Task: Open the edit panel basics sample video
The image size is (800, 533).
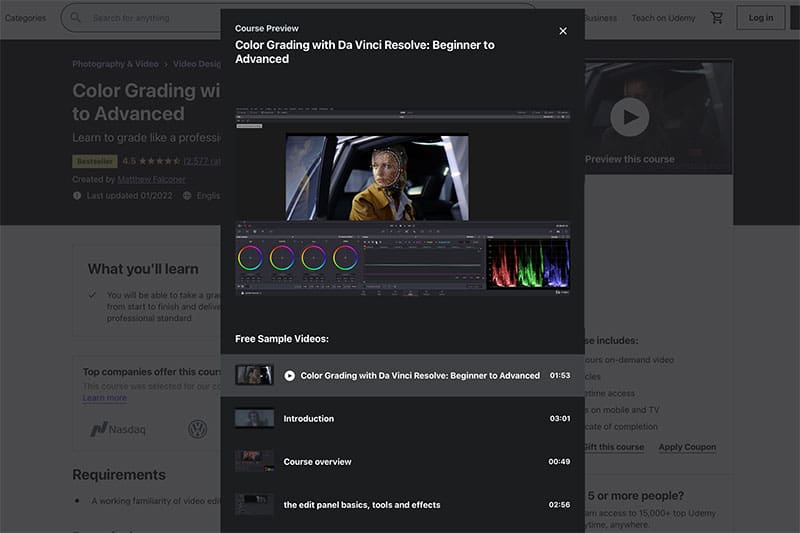Action: (403, 504)
